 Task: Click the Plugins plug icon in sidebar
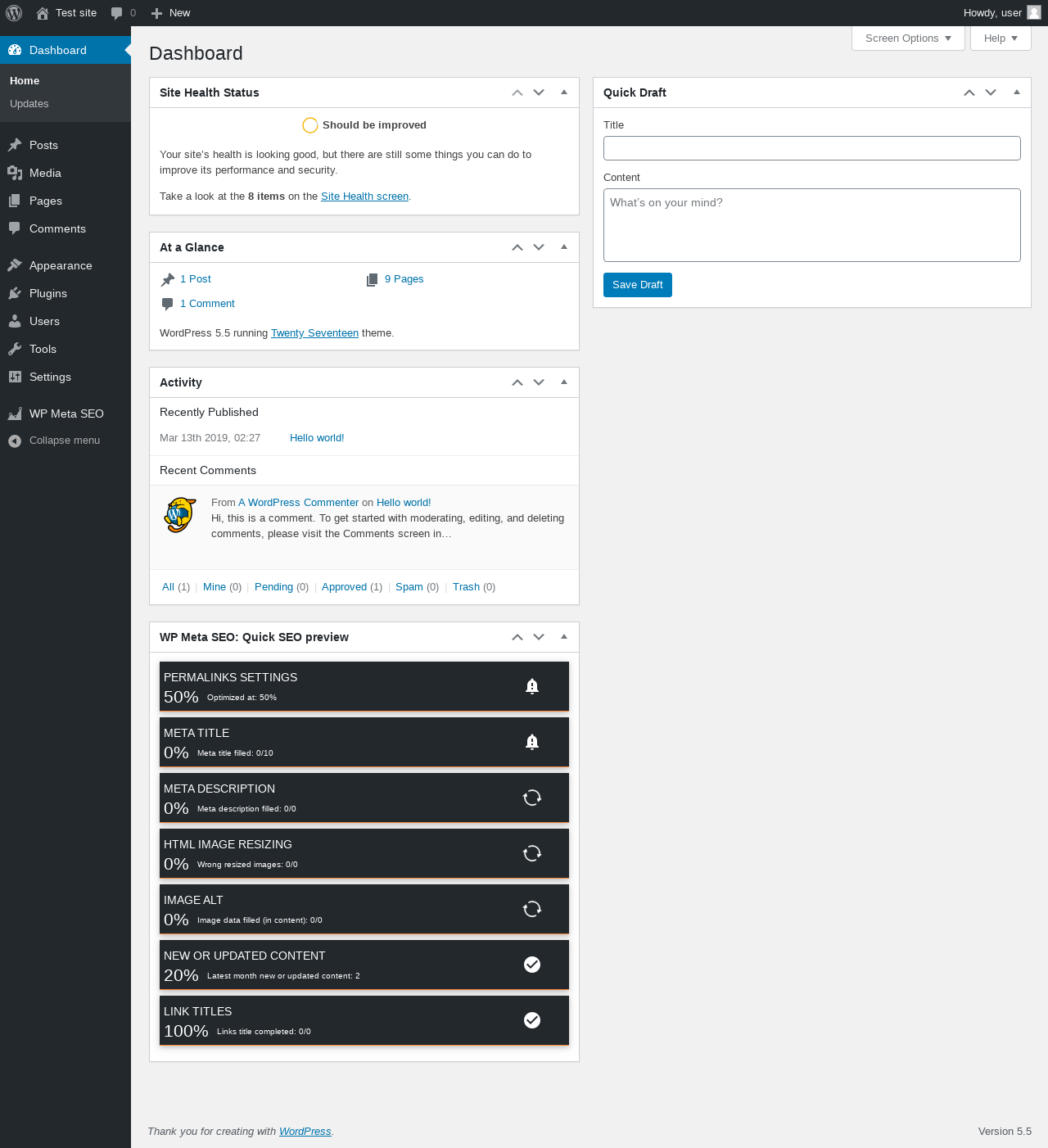pos(15,293)
